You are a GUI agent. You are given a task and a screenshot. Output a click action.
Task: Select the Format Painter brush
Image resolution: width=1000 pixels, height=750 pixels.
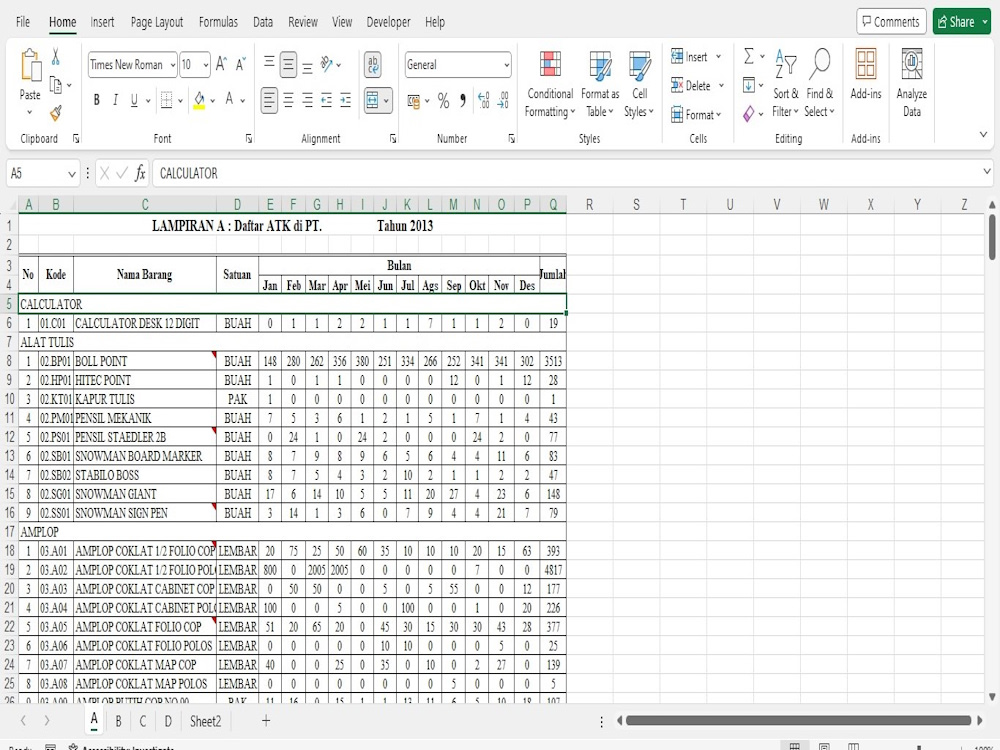(x=56, y=114)
